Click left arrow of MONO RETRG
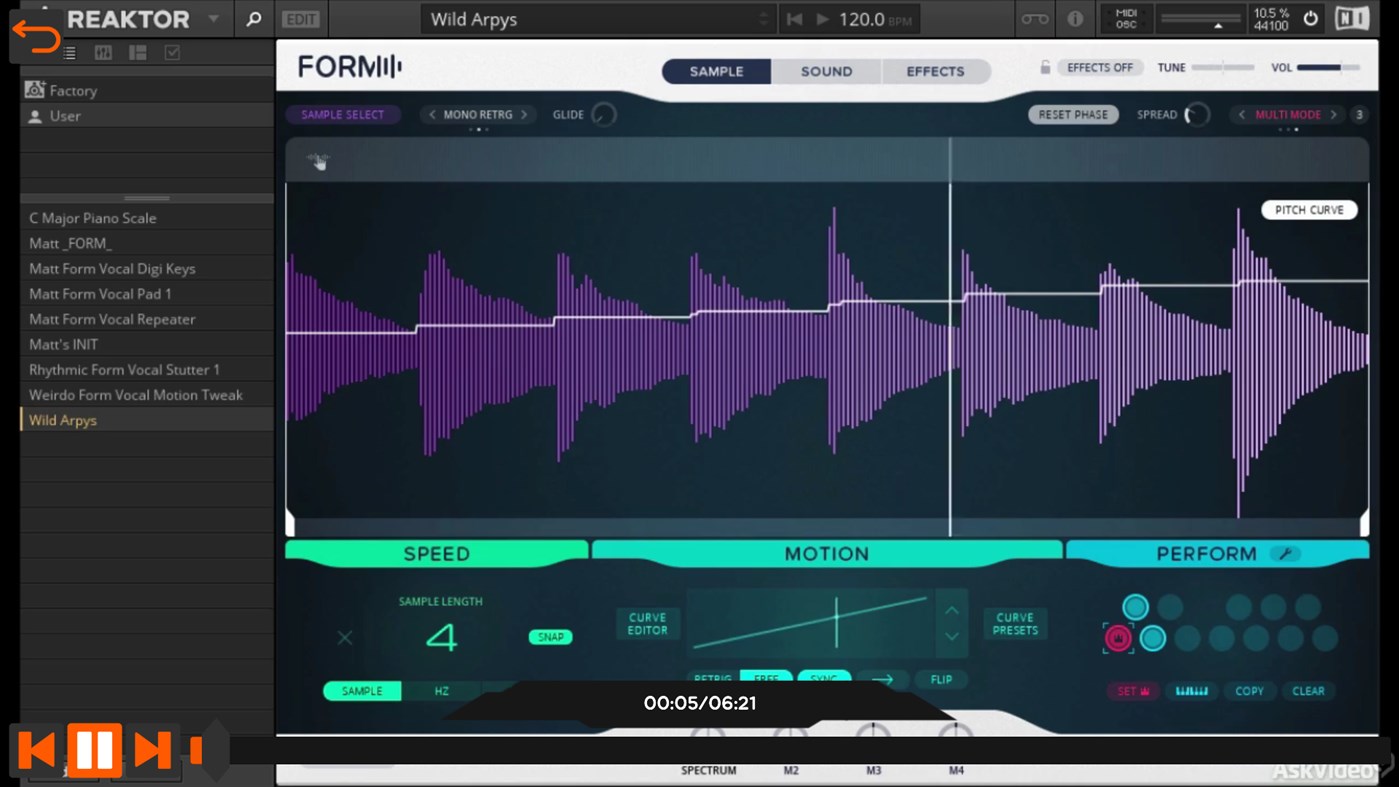The height and width of the screenshot is (787, 1399). click(432, 115)
